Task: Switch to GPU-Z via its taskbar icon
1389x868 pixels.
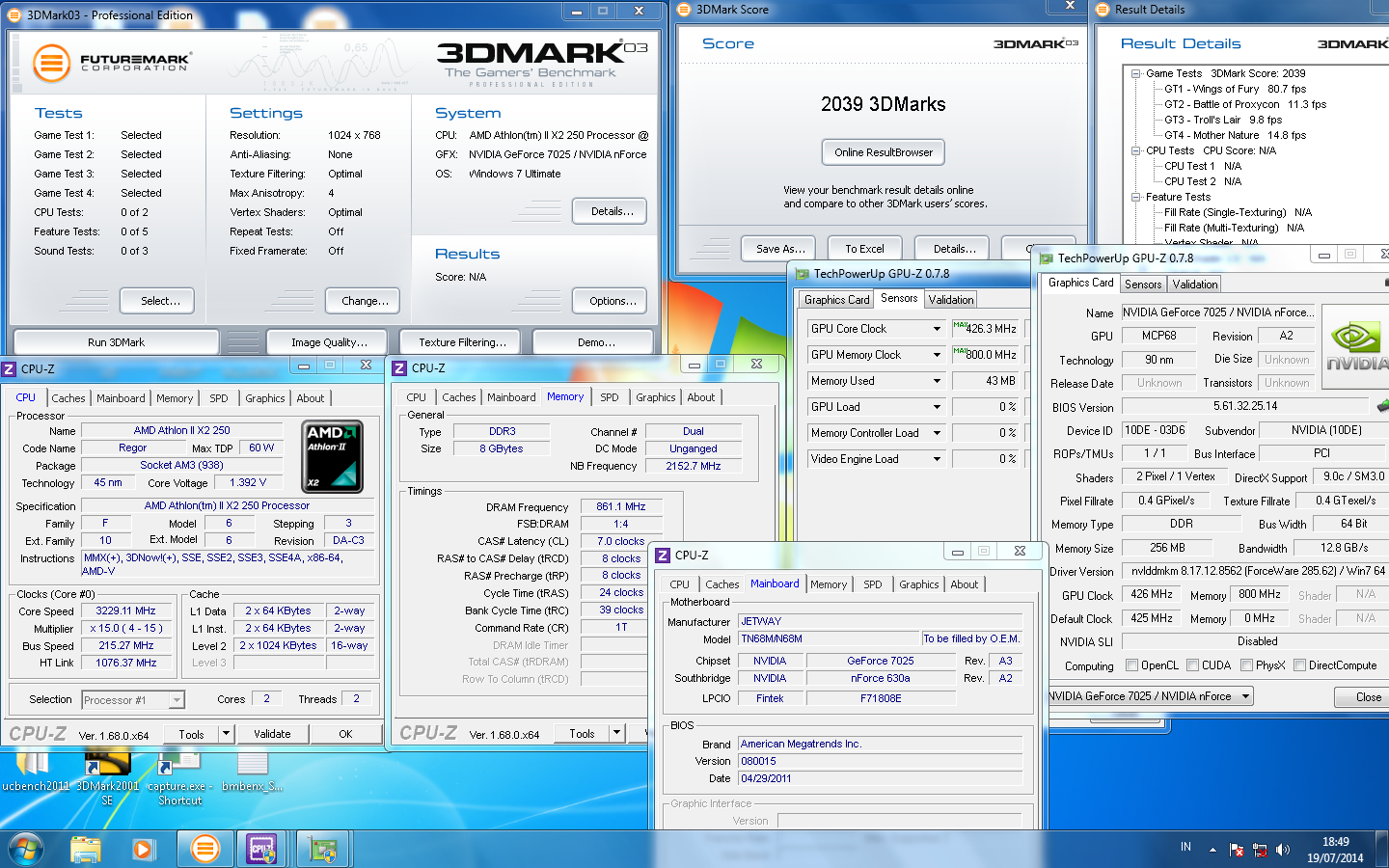Action: [x=321, y=850]
